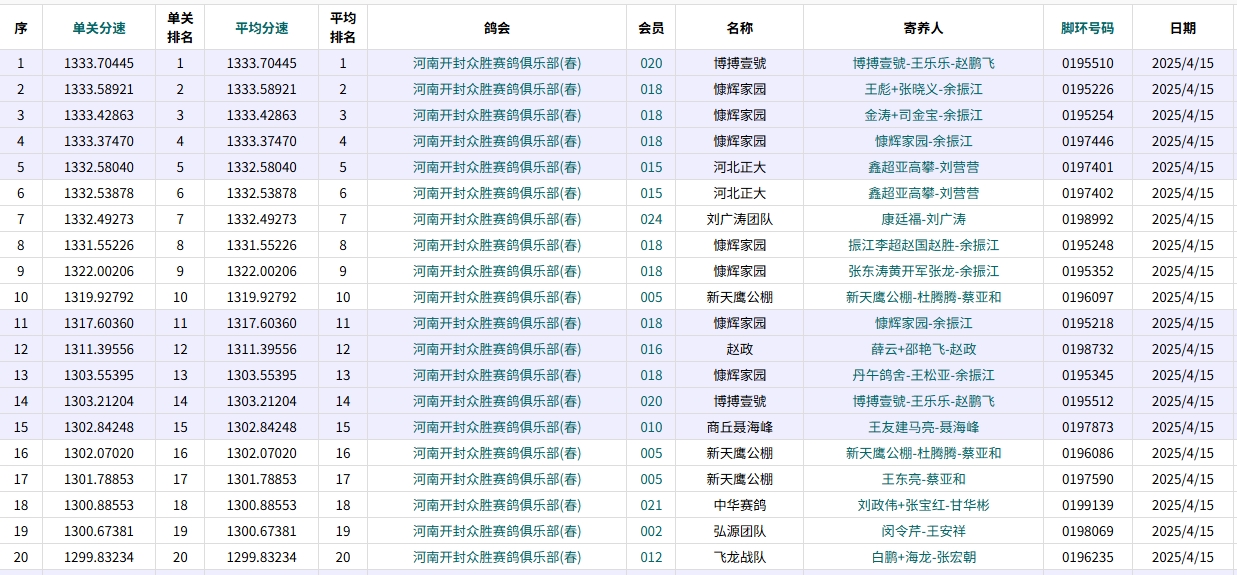
Task: Open 慷辉家园-余振江 link in row 11
Action: (923, 323)
